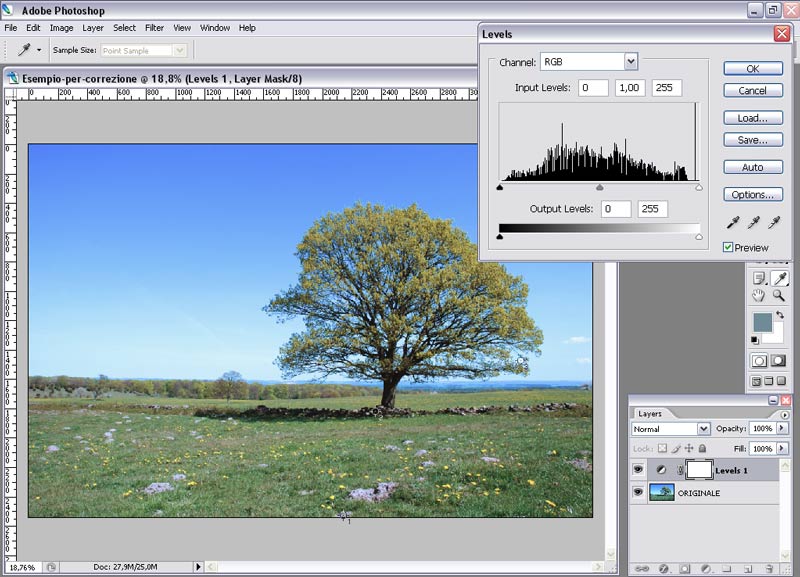Switch foreground and background colors arrow

(779, 316)
